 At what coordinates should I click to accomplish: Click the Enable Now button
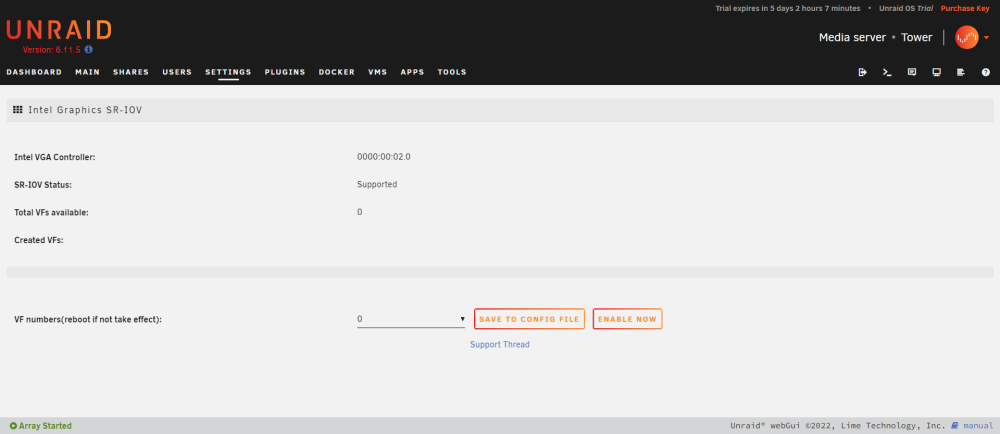(628, 319)
